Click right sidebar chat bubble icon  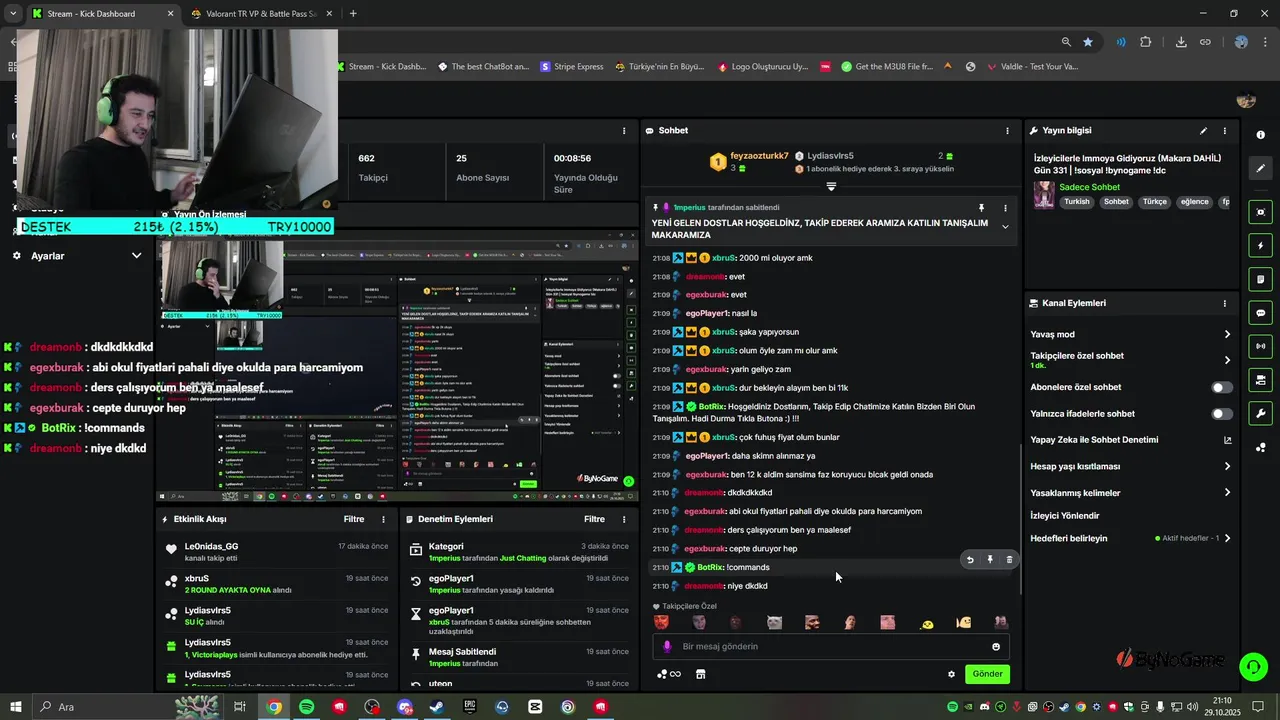(x=1260, y=313)
